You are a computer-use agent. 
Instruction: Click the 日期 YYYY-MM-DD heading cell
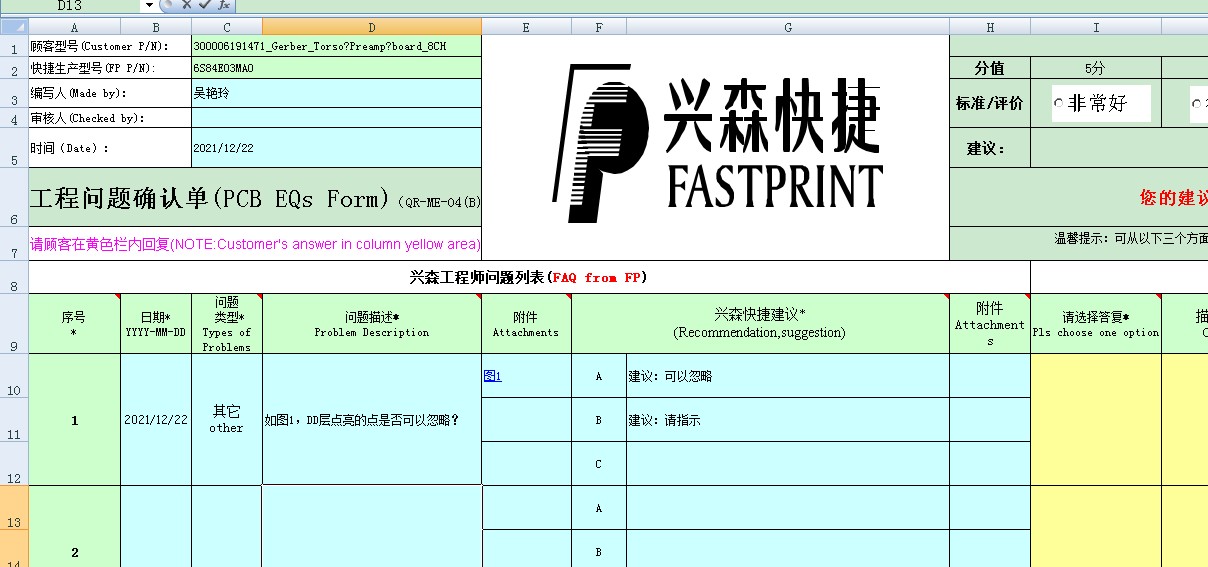[155, 324]
